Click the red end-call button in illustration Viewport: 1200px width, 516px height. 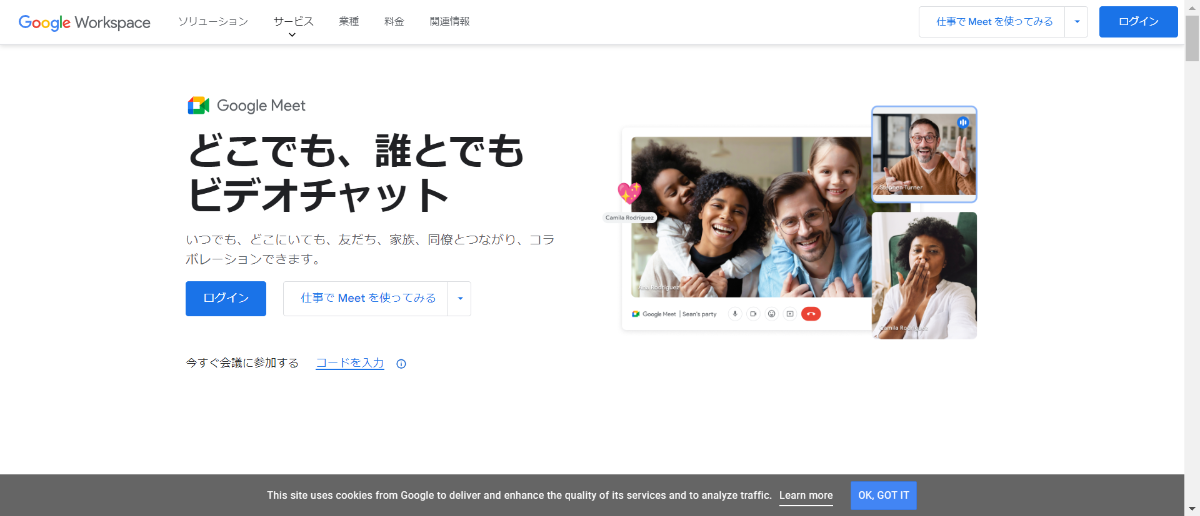coord(811,314)
